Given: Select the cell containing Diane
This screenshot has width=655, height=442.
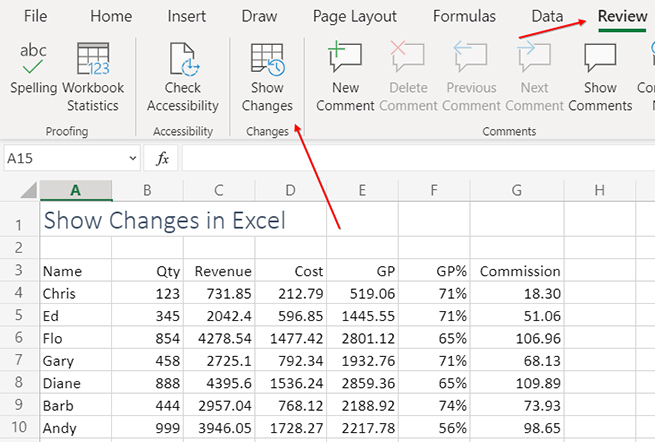Looking at the screenshot, I should (x=76, y=383).
